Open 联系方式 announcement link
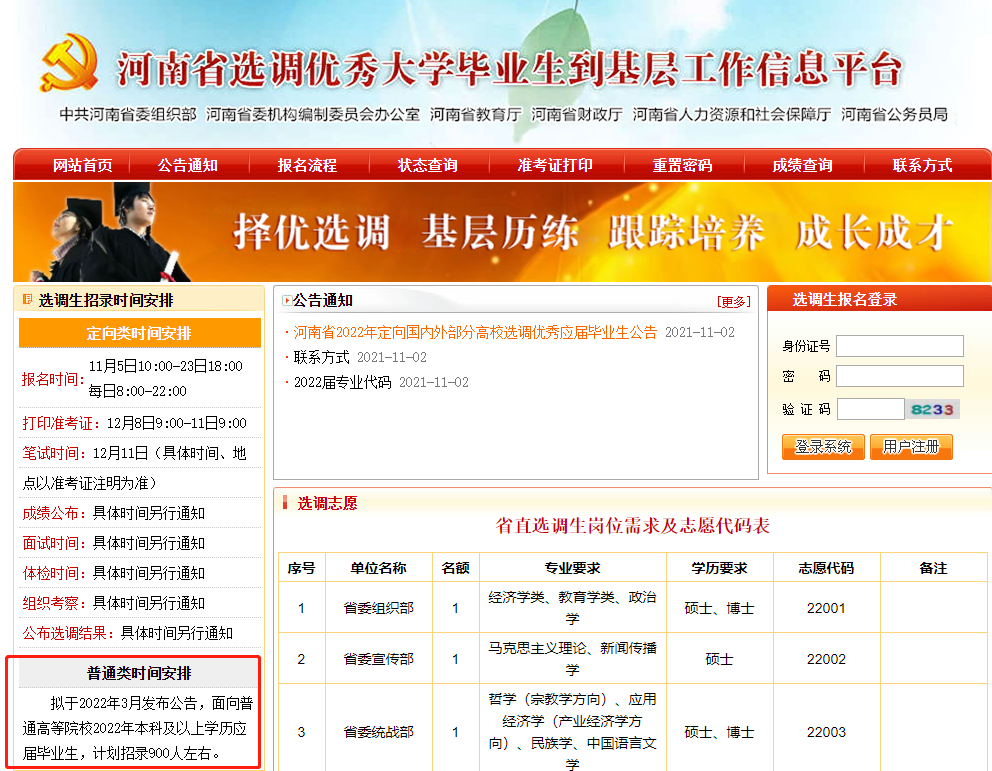The height and width of the screenshot is (771, 992). click(x=321, y=357)
